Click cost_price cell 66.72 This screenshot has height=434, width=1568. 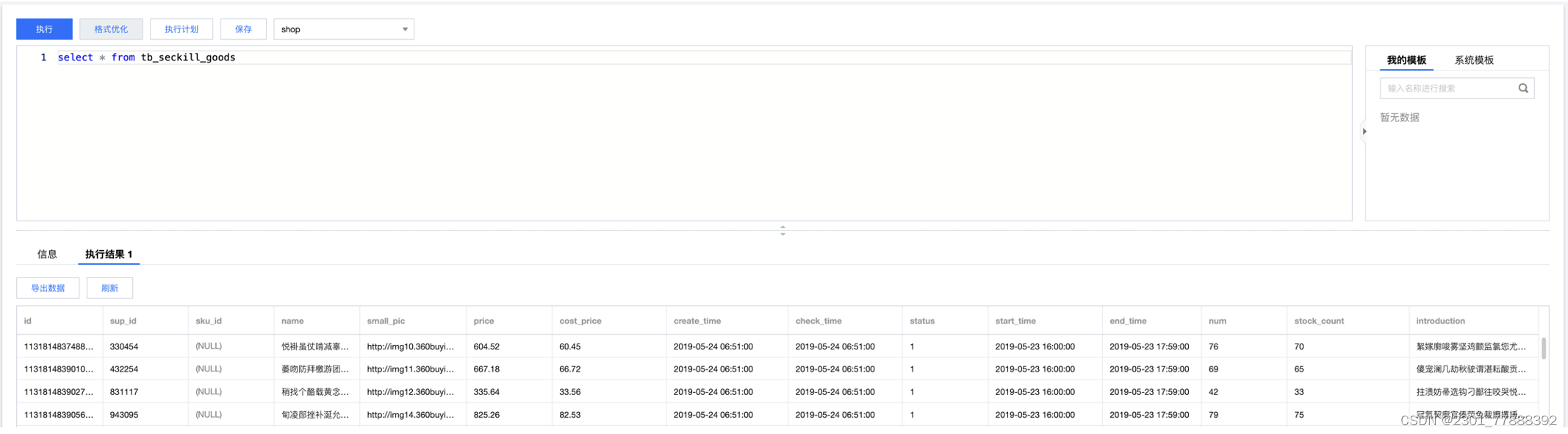pos(609,369)
